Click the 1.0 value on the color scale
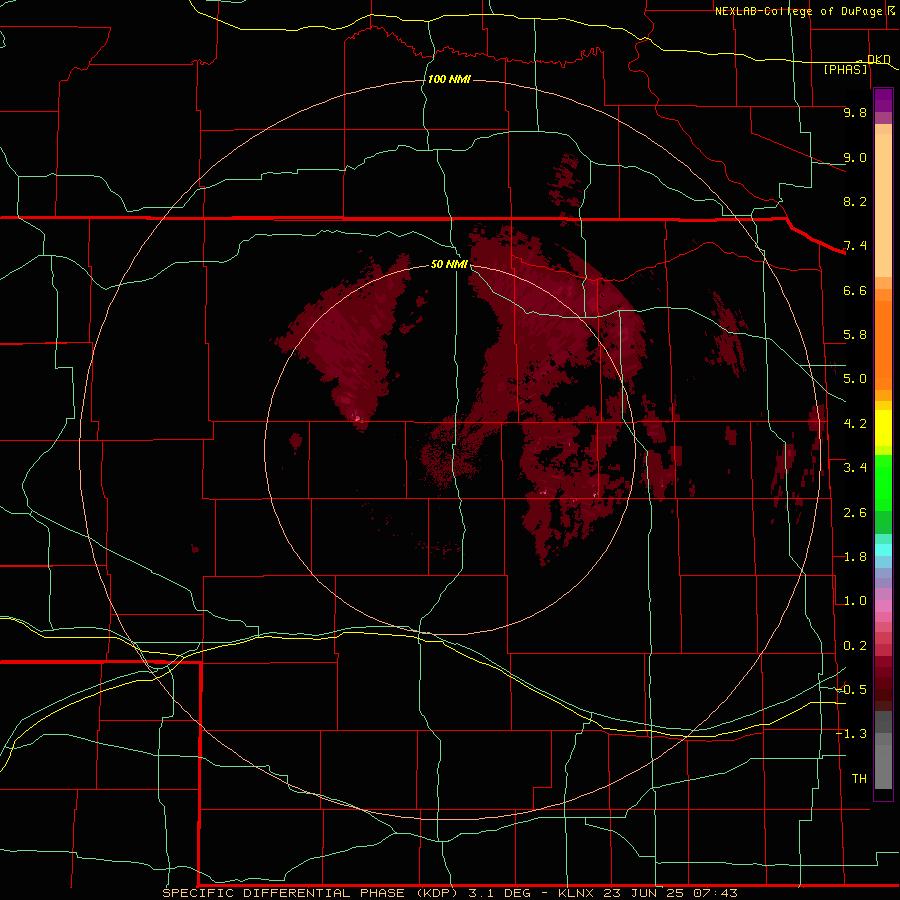Image resolution: width=900 pixels, height=900 pixels. pos(855,601)
